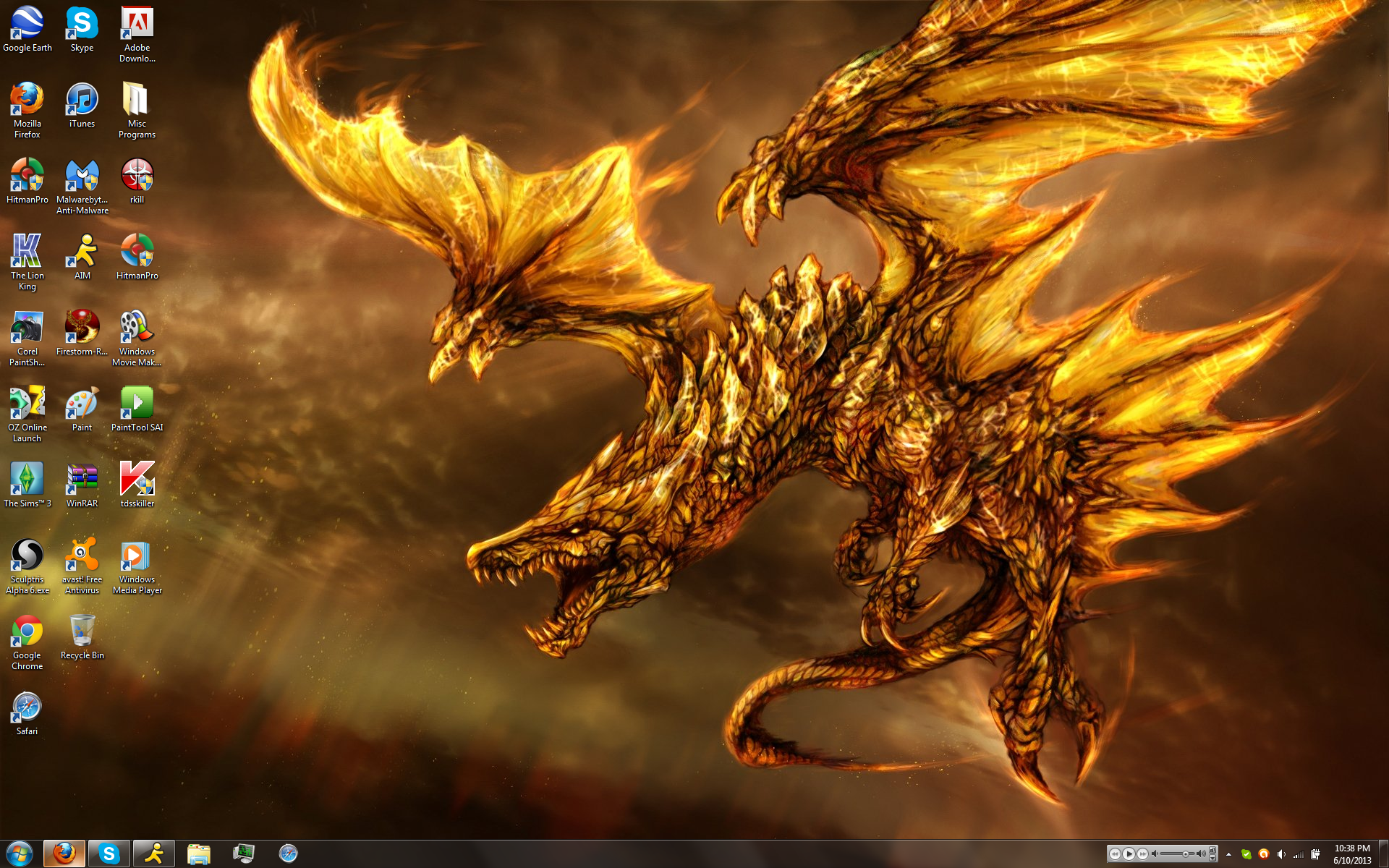Go to previous track in iTunes toolbar
Image resolution: width=1389 pixels, height=868 pixels.
tap(1115, 854)
